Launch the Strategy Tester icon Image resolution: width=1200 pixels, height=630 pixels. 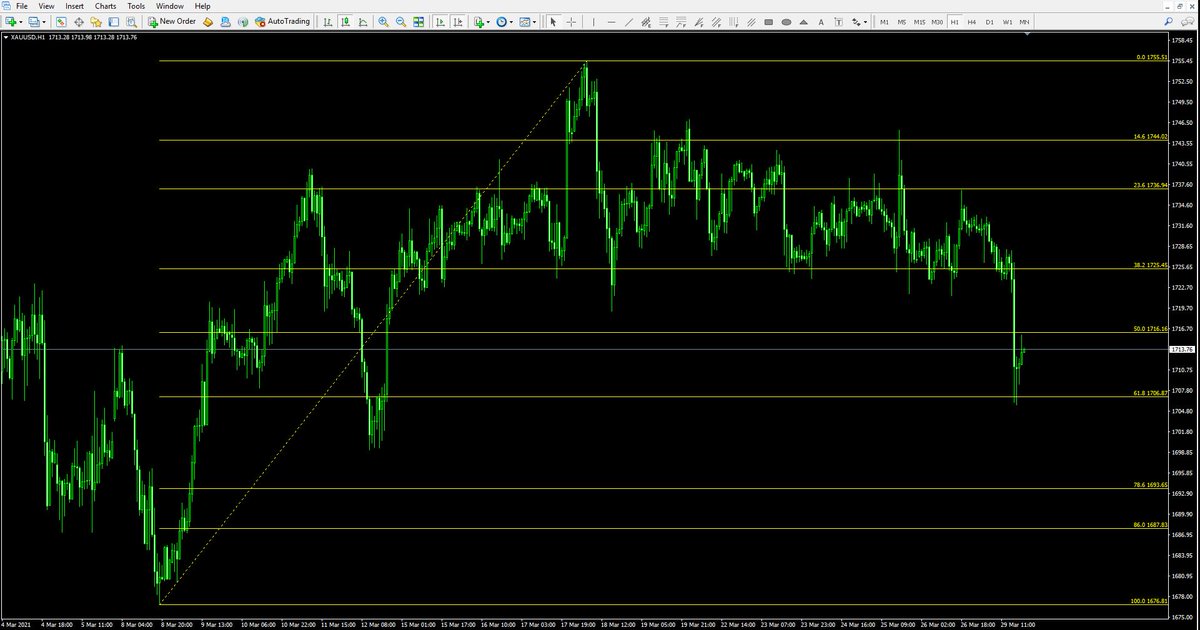click(x=131, y=21)
